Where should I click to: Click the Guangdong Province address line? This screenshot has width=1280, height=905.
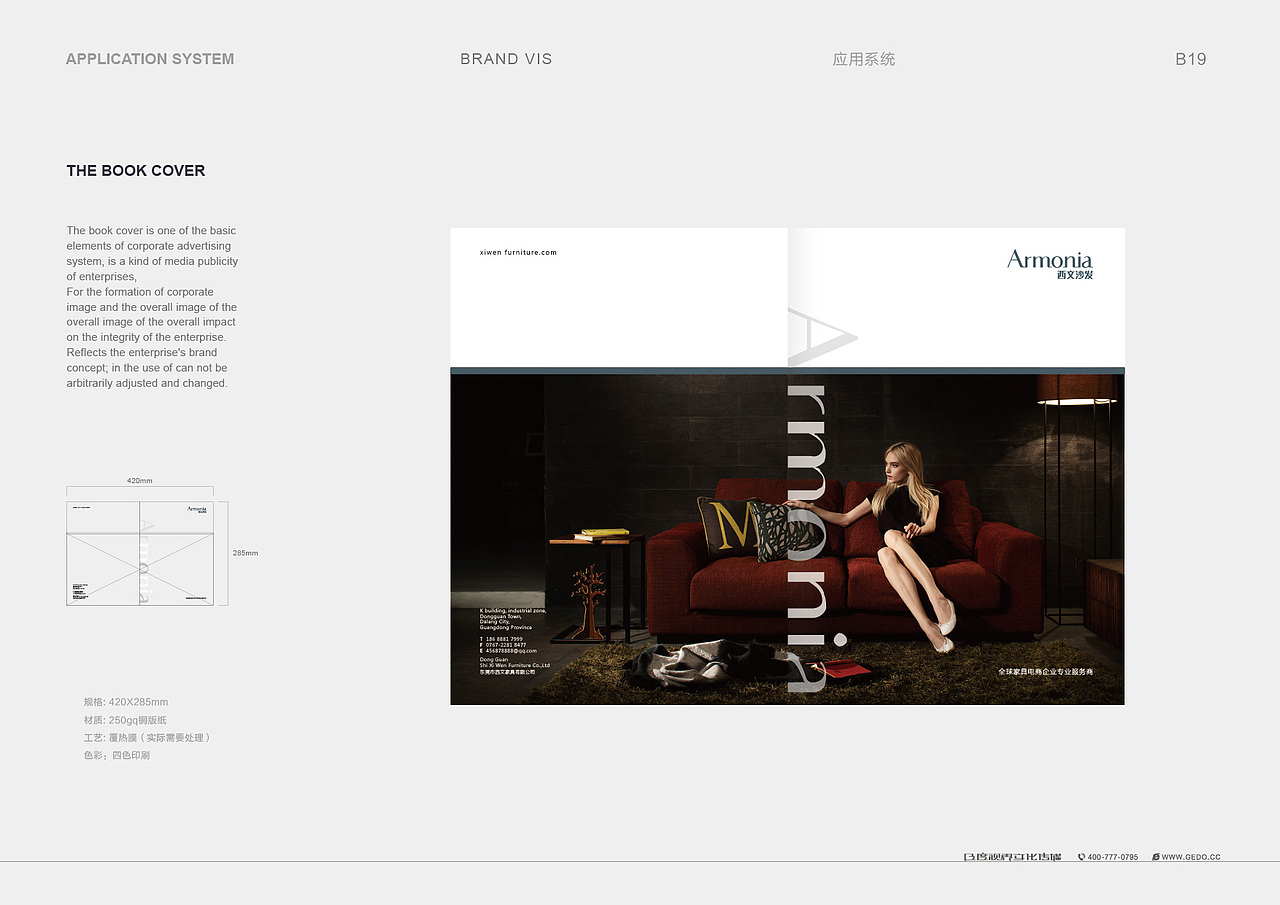pos(506,627)
